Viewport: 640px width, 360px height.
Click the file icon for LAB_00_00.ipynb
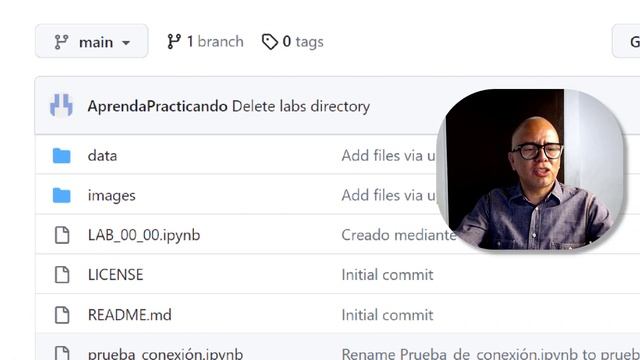(x=62, y=235)
